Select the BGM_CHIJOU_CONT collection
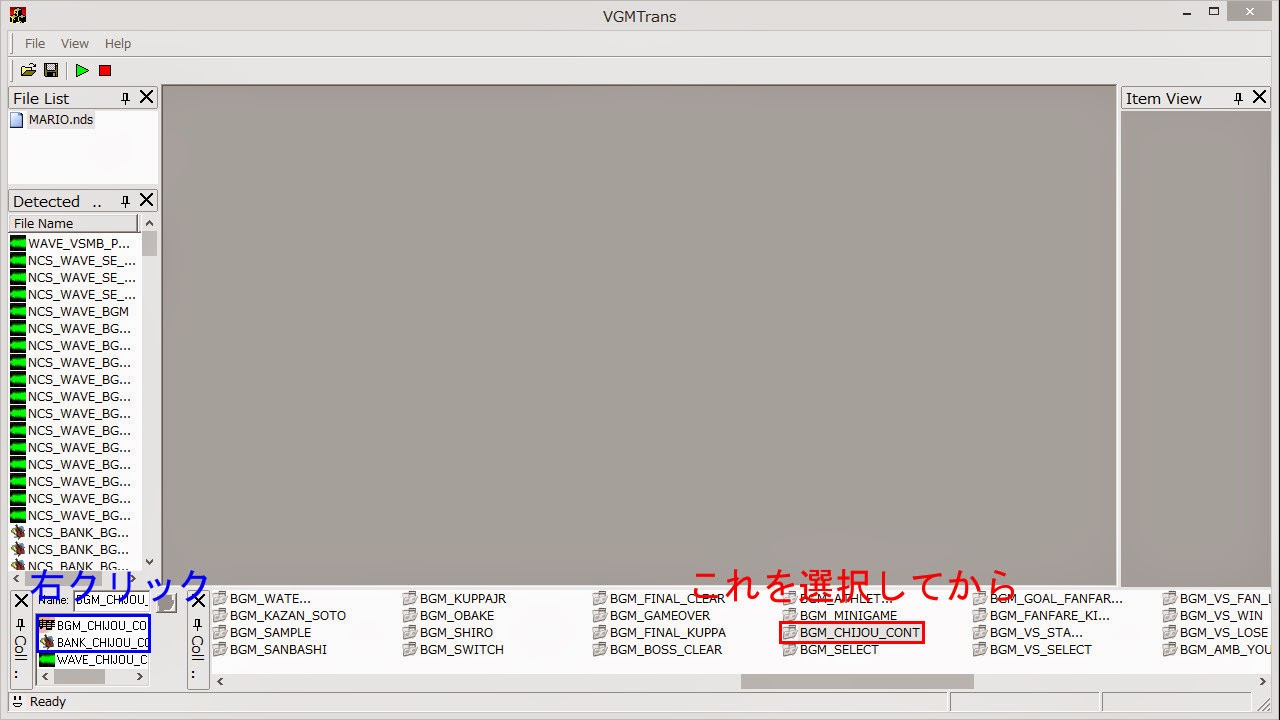Screen dimensions: 1280x720 click(x=860, y=633)
